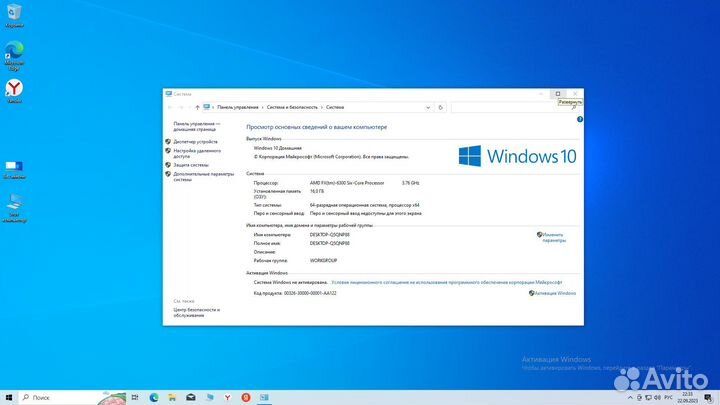720x405 pixels.
Task: Open File Explorer from the taskbar
Action: pyautogui.click(x=172, y=397)
